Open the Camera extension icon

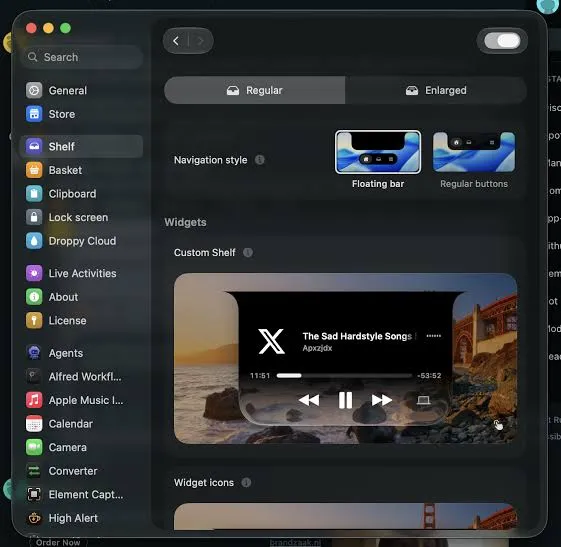click(x=34, y=447)
